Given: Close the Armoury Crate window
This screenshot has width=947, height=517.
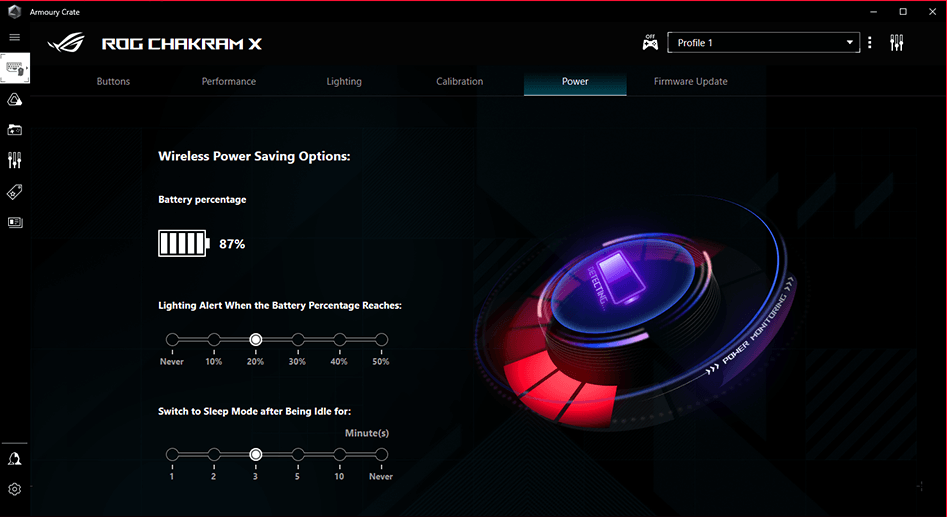Looking at the screenshot, I should (933, 11).
